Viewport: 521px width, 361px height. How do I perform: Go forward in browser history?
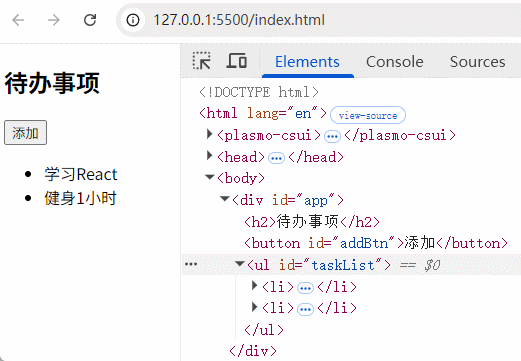point(53,20)
